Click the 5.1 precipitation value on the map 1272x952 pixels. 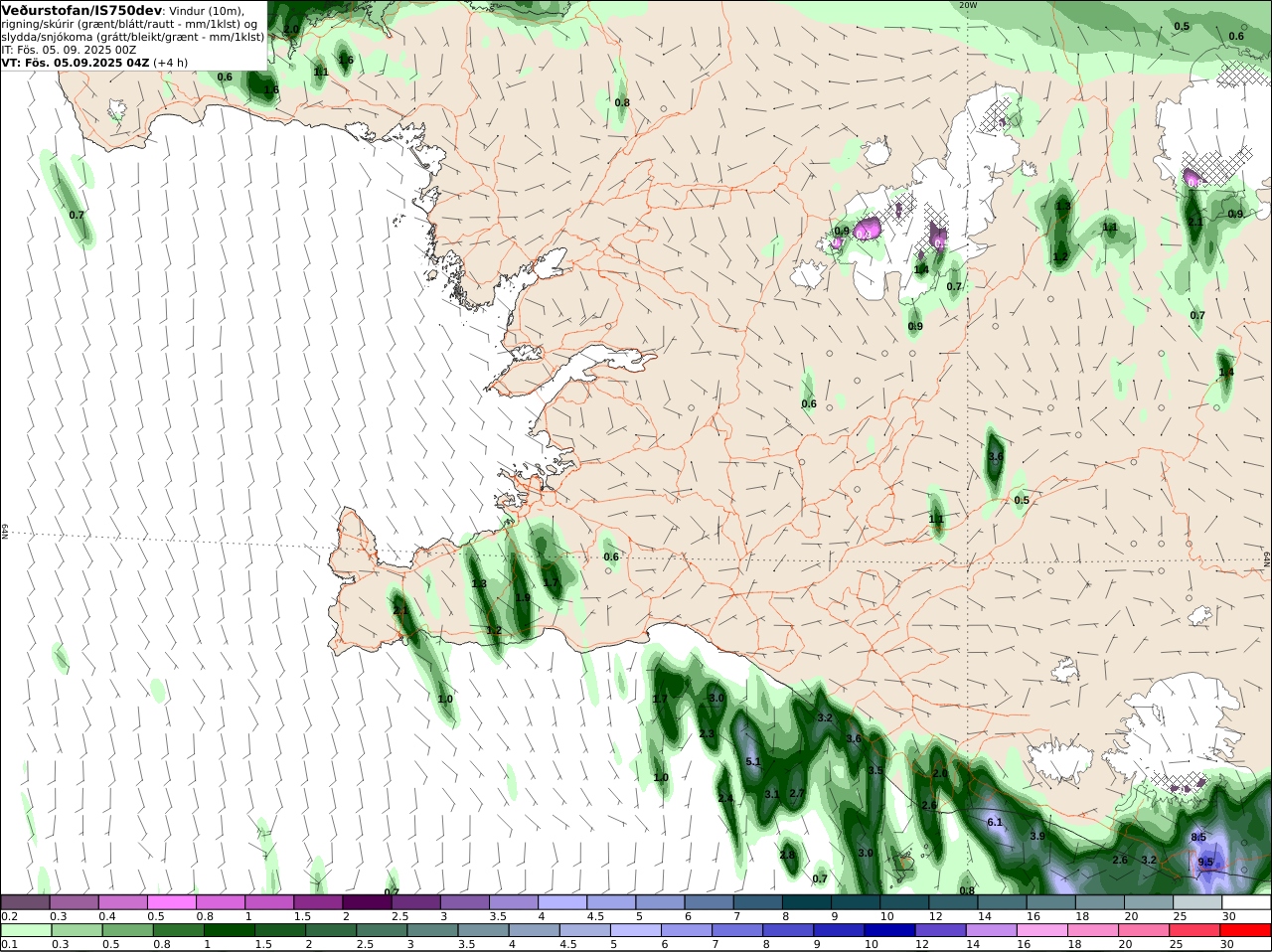752,762
